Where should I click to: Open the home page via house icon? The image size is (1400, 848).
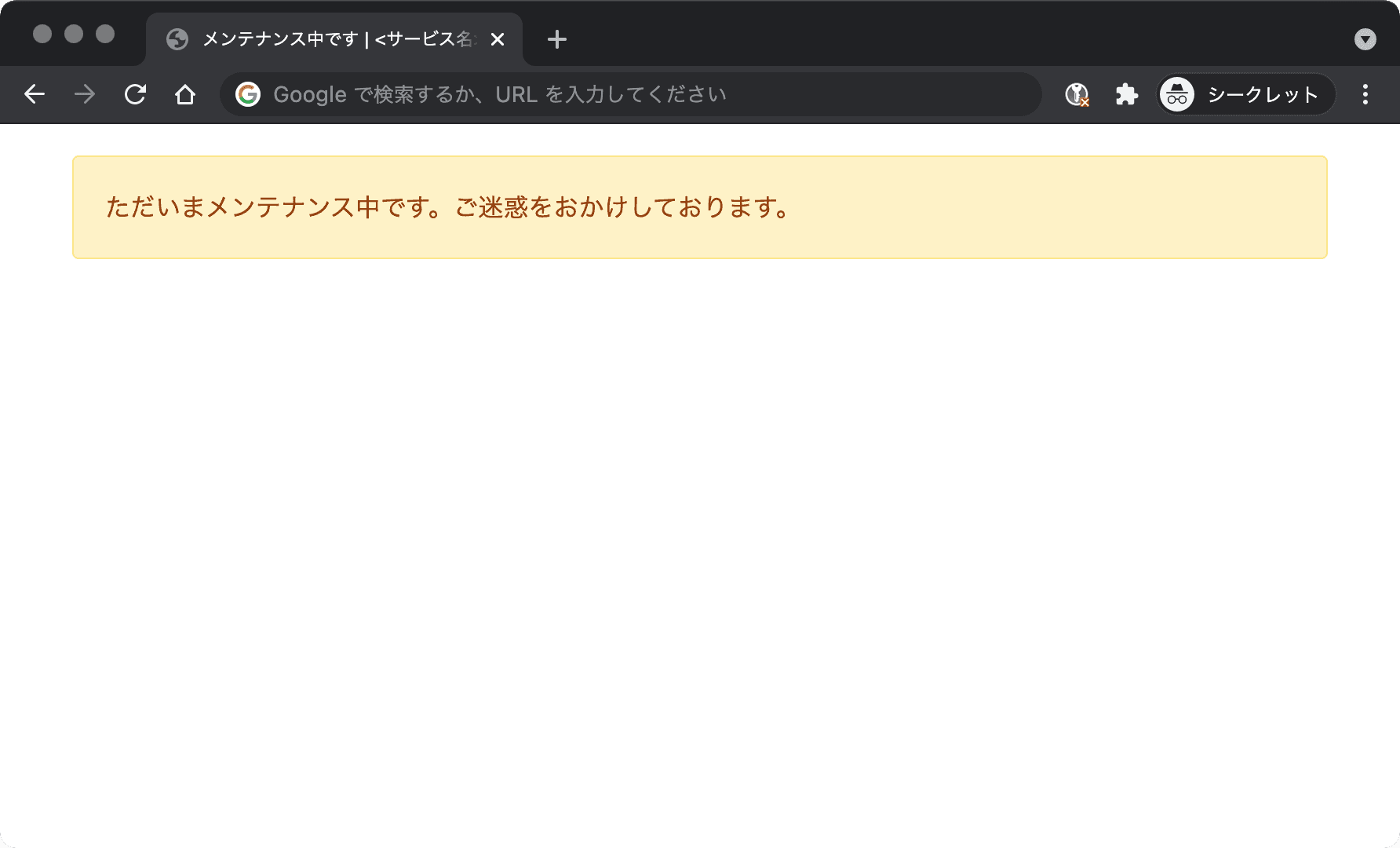(185, 95)
